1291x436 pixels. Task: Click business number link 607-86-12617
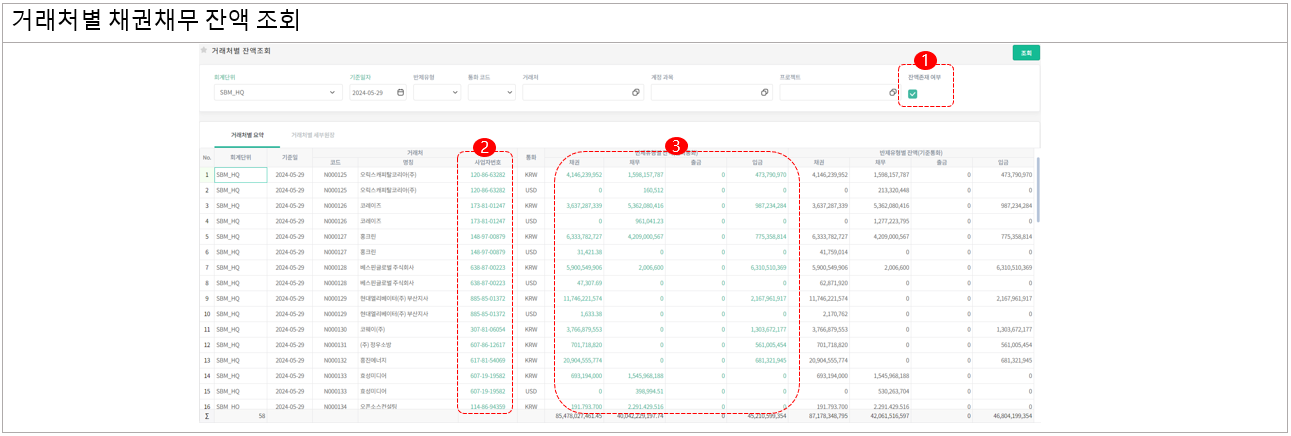(x=487, y=344)
